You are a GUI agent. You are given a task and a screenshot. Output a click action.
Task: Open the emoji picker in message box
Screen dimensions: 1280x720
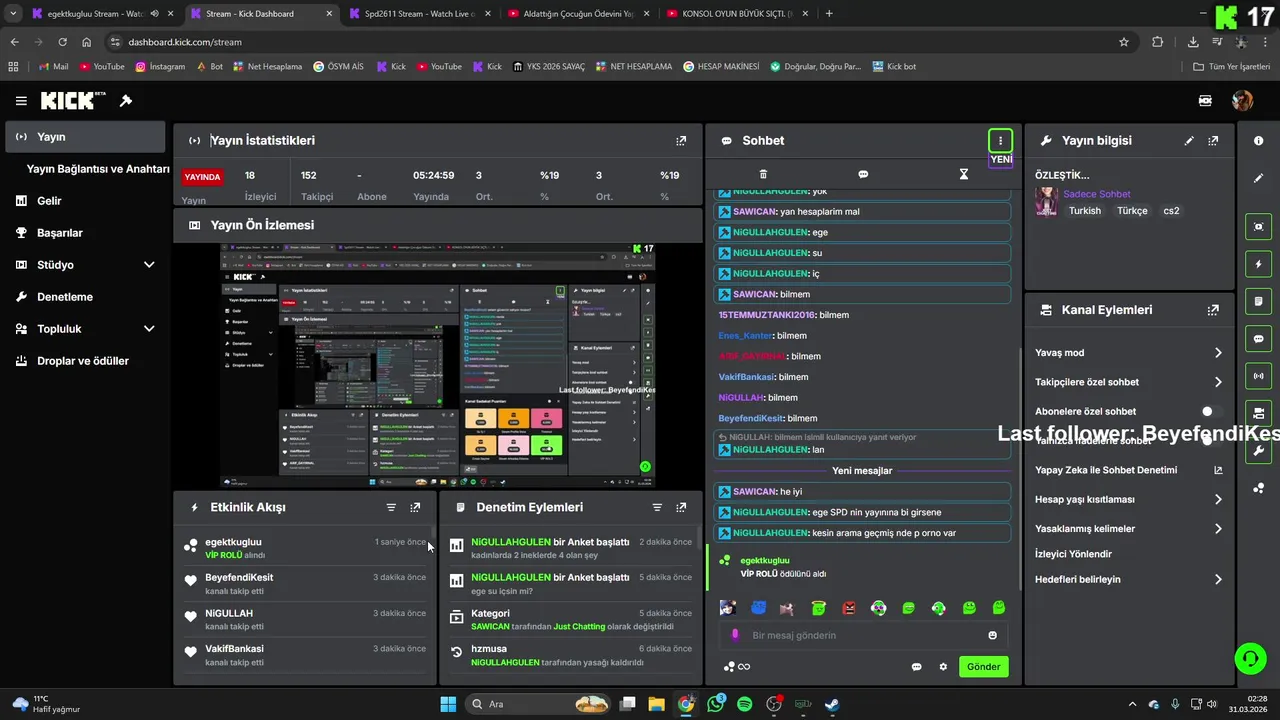click(x=992, y=635)
